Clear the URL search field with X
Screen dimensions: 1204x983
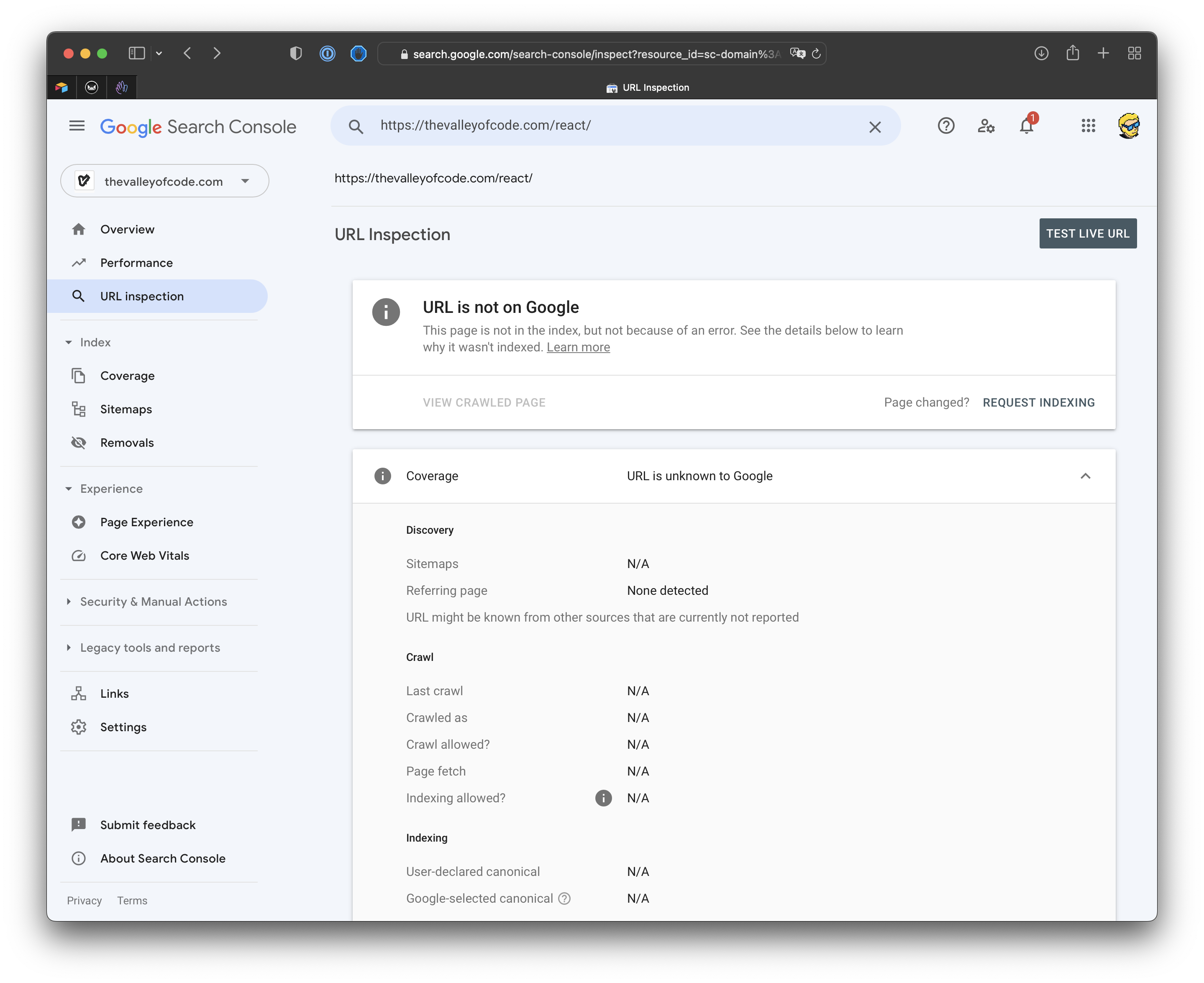pyautogui.click(x=874, y=127)
